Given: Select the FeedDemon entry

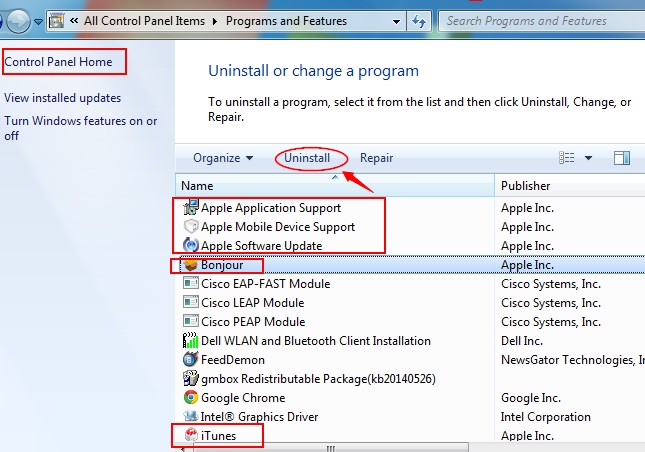Looking at the screenshot, I should tap(232, 359).
